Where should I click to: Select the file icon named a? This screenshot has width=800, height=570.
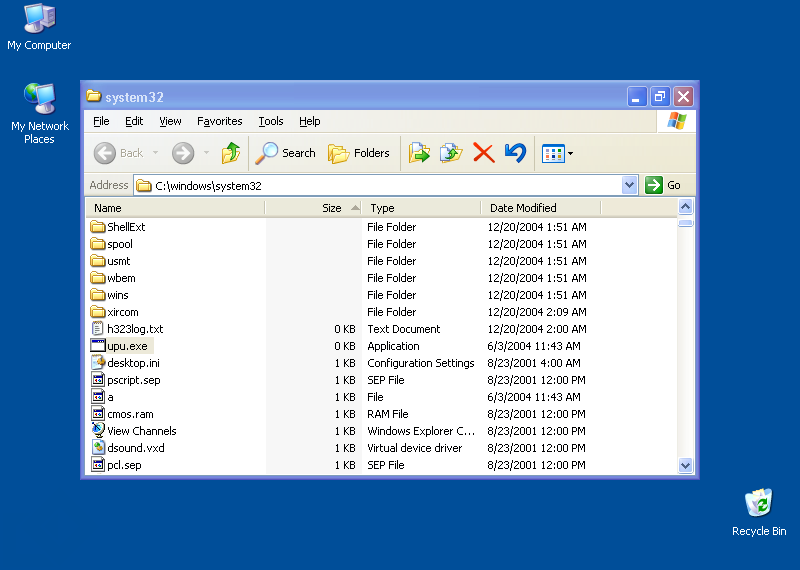[x=97, y=396]
